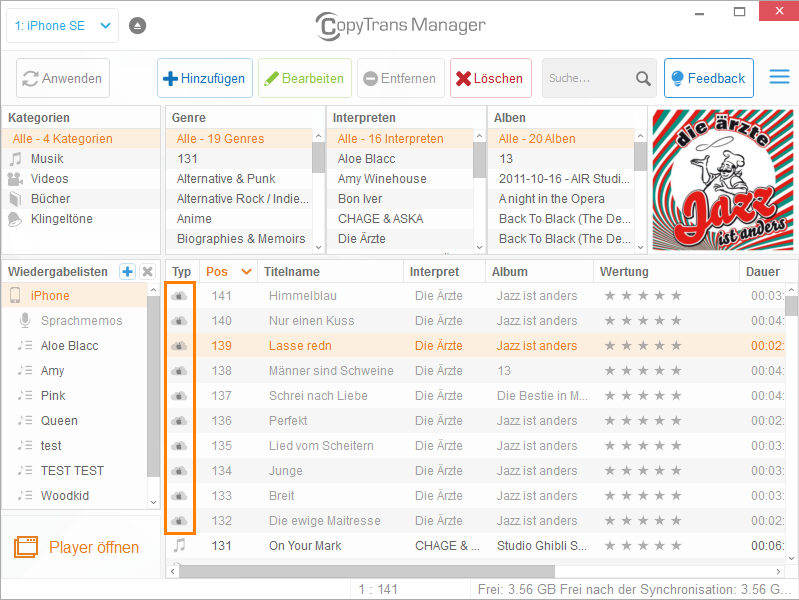Click music note icon for On Your Mark

coord(179,545)
